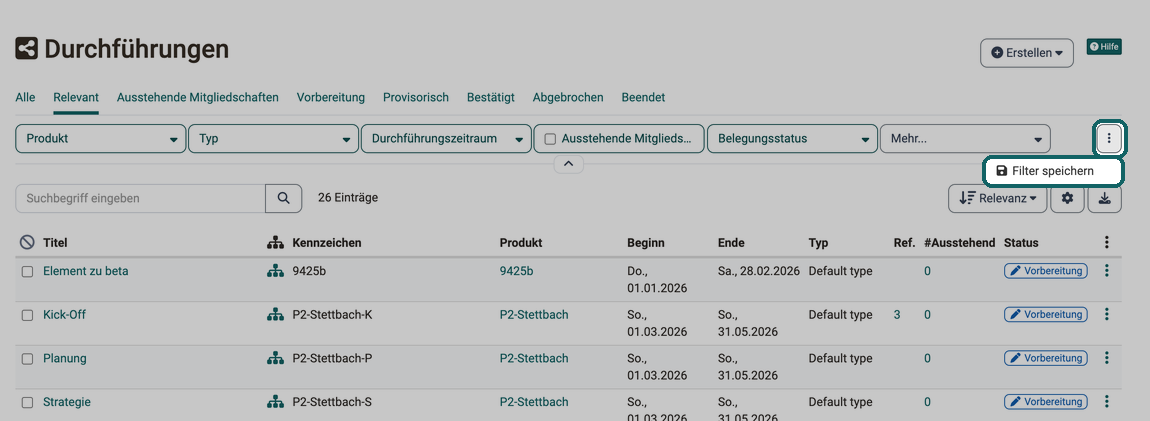Open the Provisorisch tab
The height and width of the screenshot is (421, 1150).
[416, 97]
